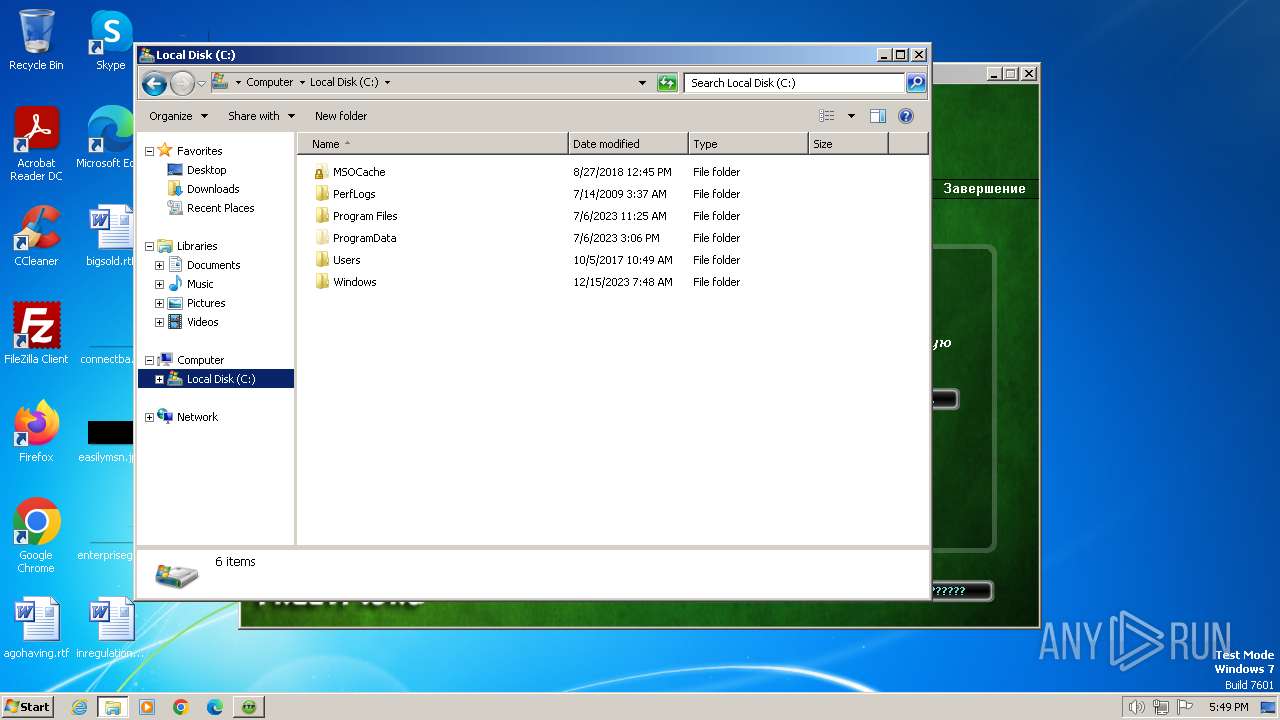Collapse the Computer tree group
The height and width of the screenshot is (720, 1280).
(150, 360)
